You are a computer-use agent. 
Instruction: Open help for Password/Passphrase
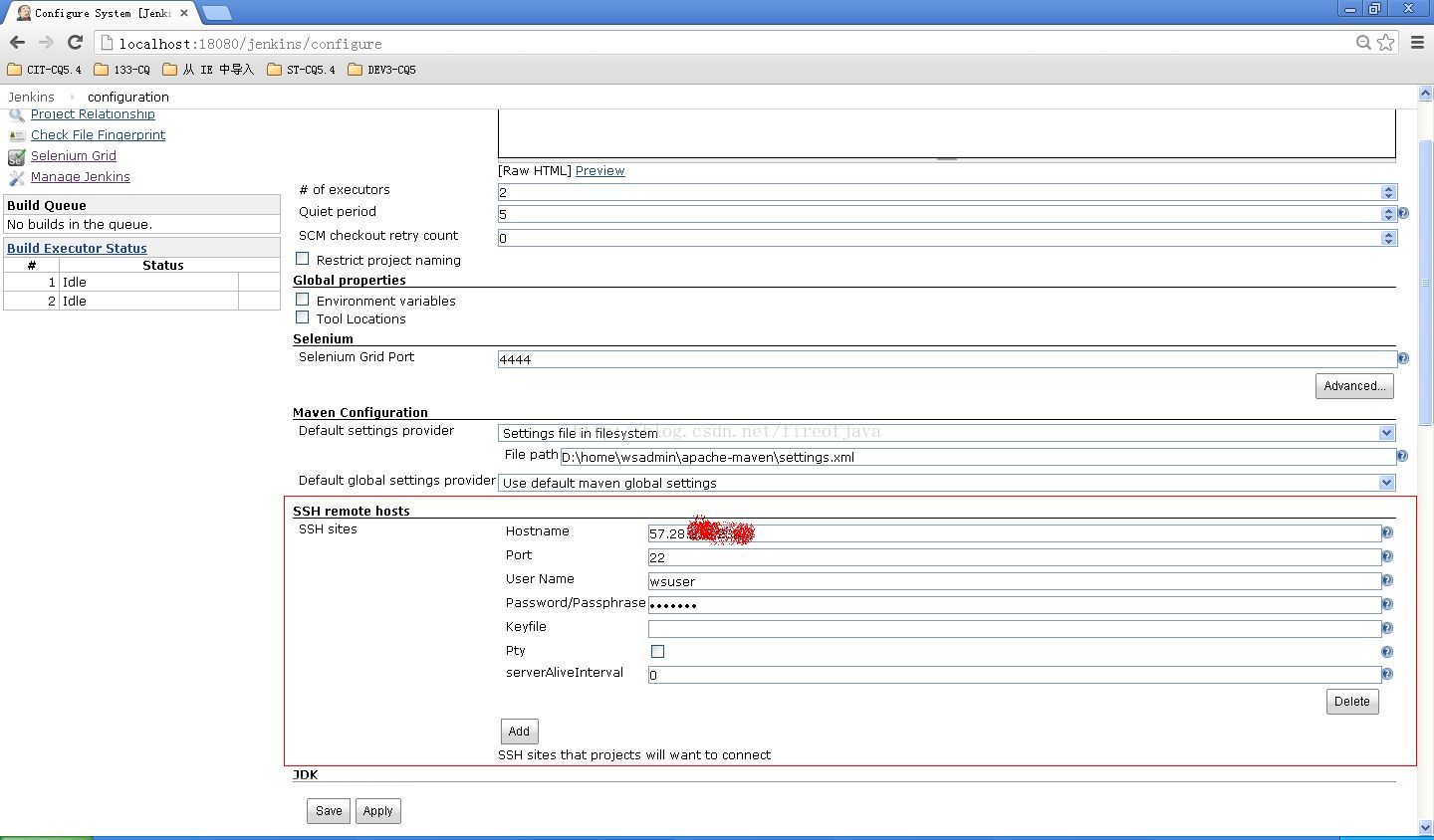1387,604
